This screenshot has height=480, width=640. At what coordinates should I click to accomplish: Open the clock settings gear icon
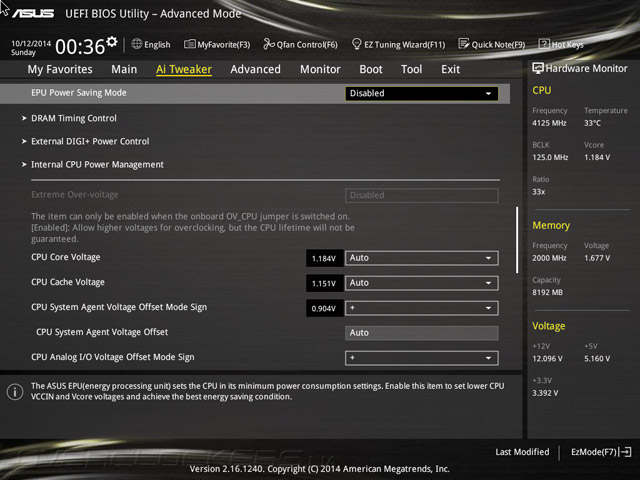tap(112, 42)
